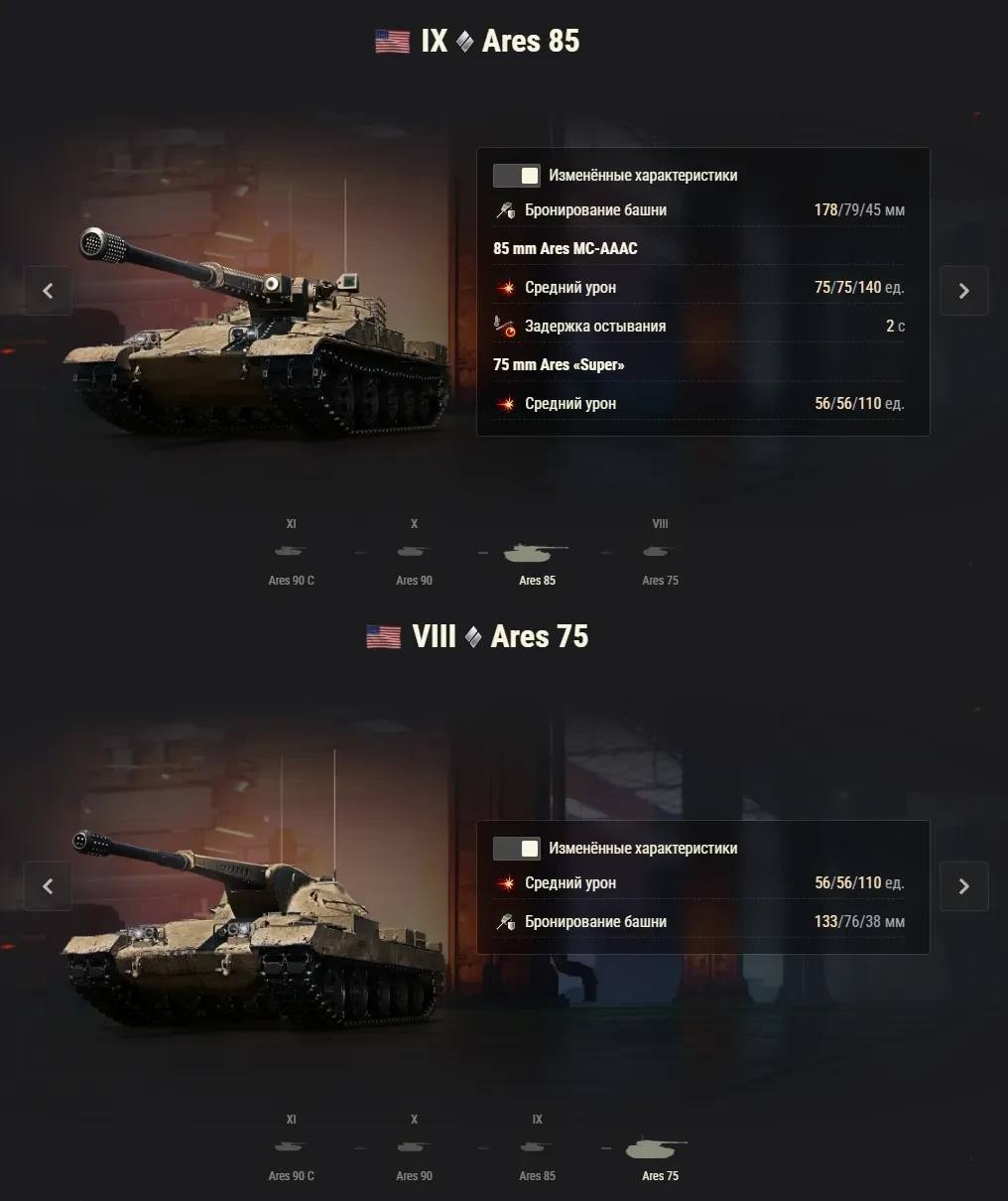Click the USA flag beside Ares 85 title
Image resolution: width=1008 pixels, height=1201 pixels.
tap(392, 42)
